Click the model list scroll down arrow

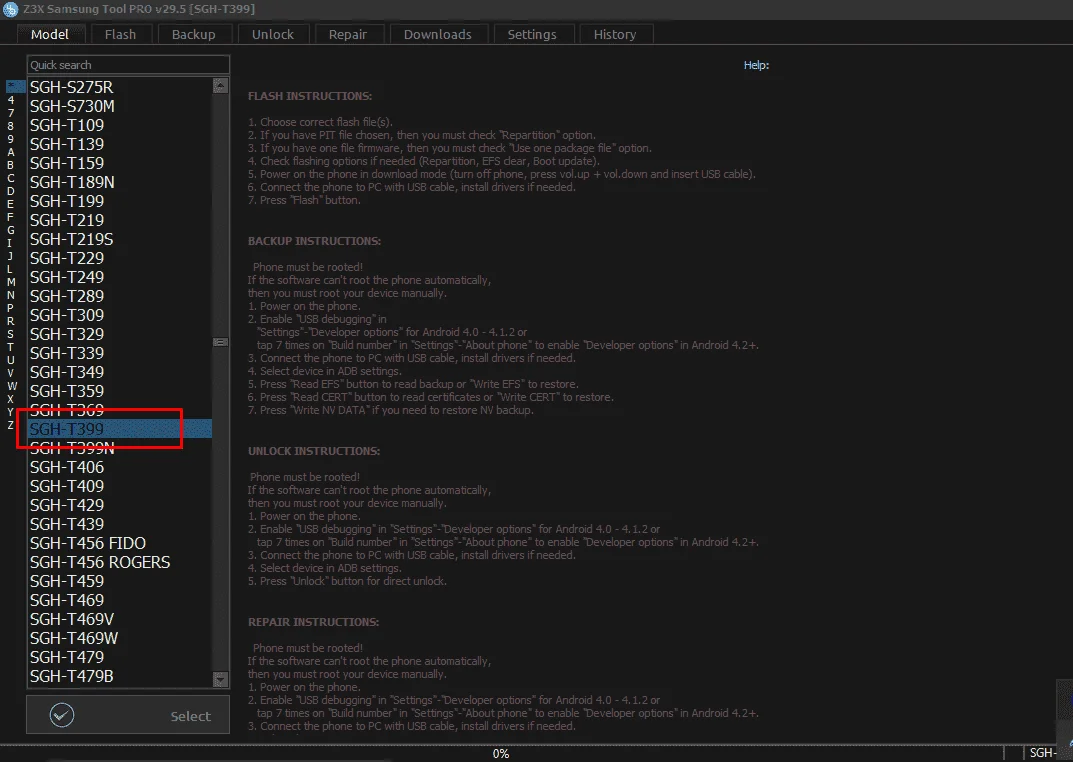pyautogui.click(x=220, y=679)
